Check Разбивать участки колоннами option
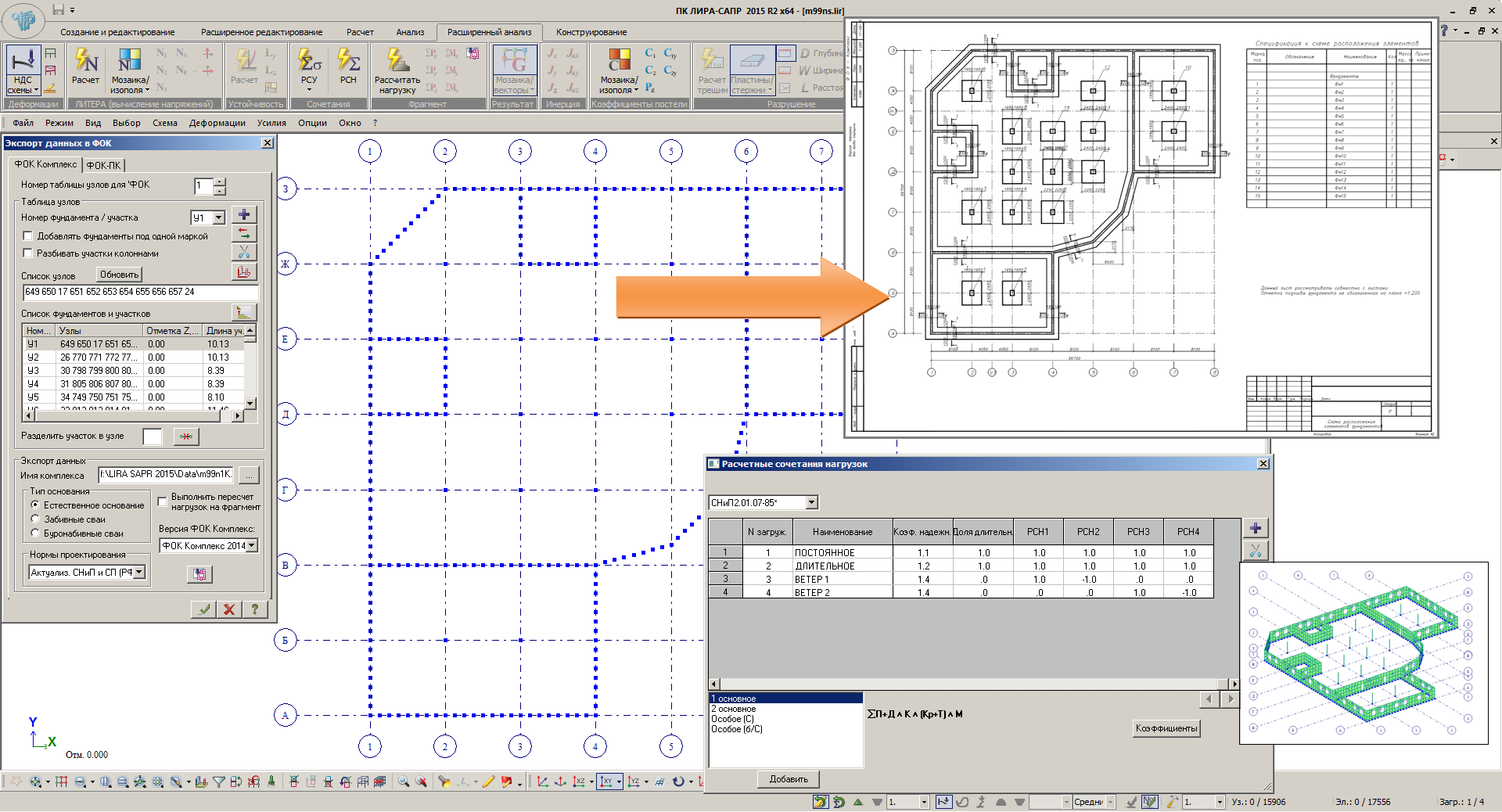 tap(28, 253)
